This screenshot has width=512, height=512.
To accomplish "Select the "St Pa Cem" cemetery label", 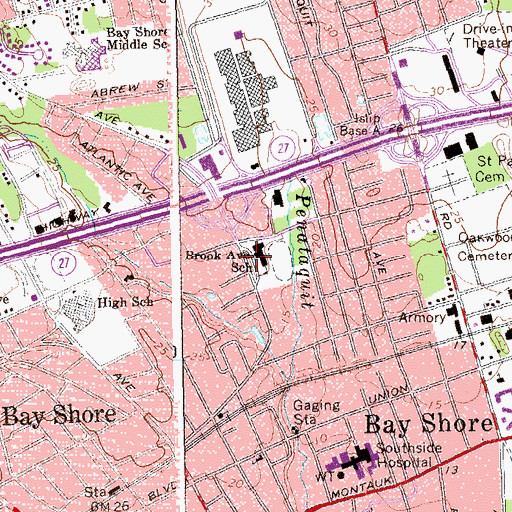I will [493, 169].
